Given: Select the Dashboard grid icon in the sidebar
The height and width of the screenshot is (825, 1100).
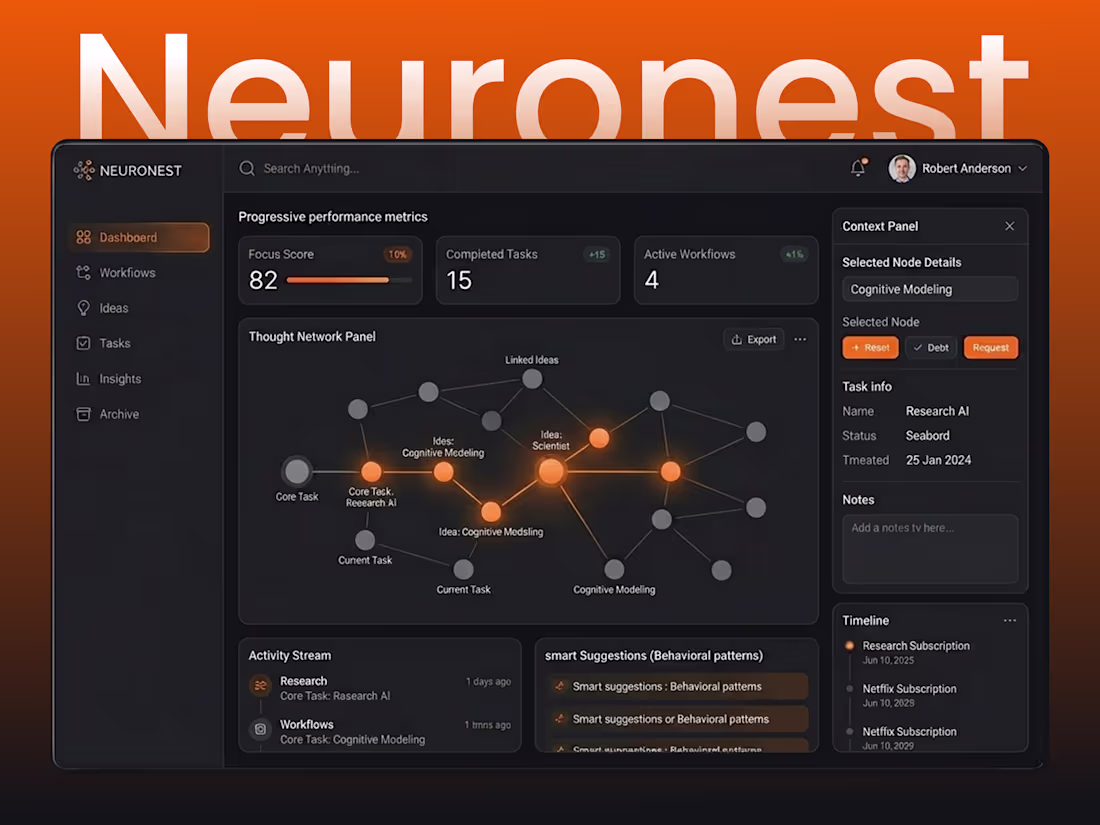Looking at the screenshot, I should tap(86, 237).
